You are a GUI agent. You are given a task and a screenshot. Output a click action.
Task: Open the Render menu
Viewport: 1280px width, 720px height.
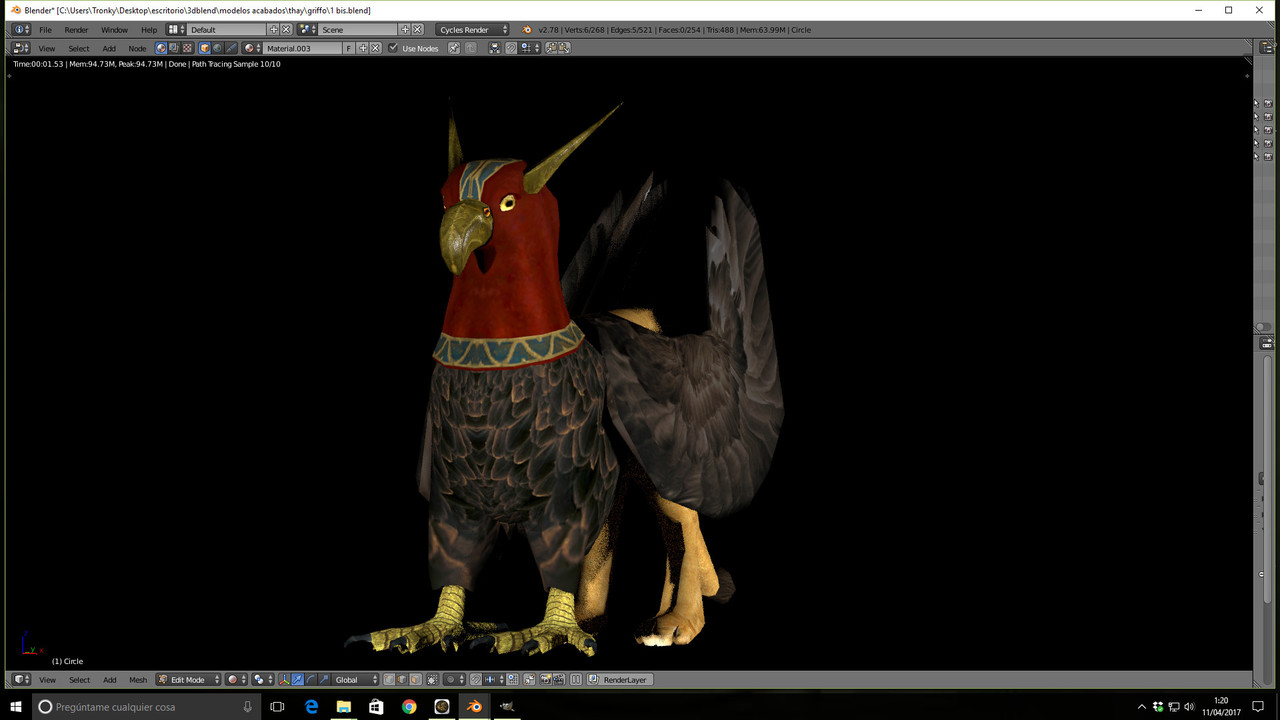(x=76, y=29)
